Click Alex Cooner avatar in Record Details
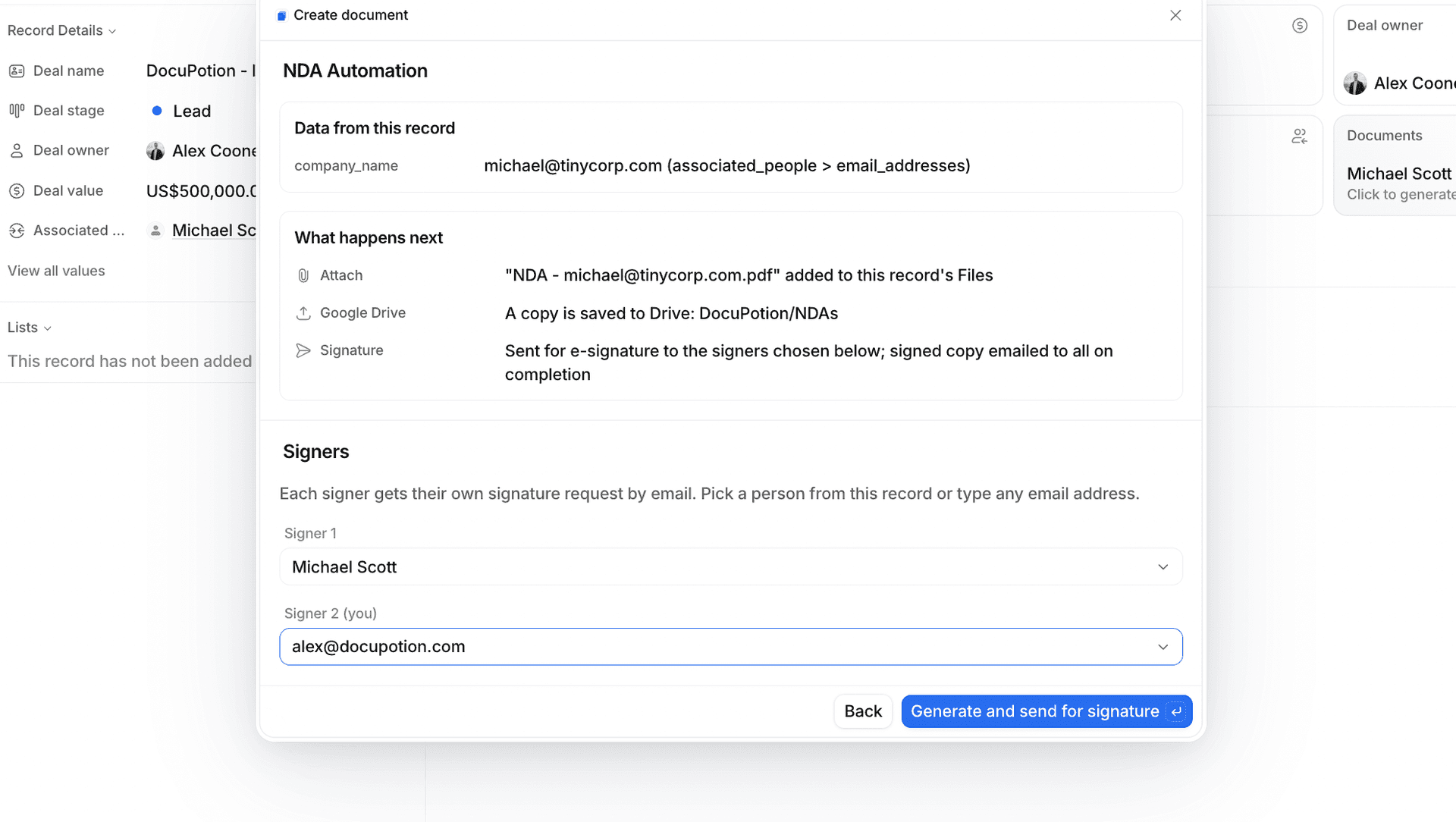This screenshot has width=1456, height=822. click(155, 151)
